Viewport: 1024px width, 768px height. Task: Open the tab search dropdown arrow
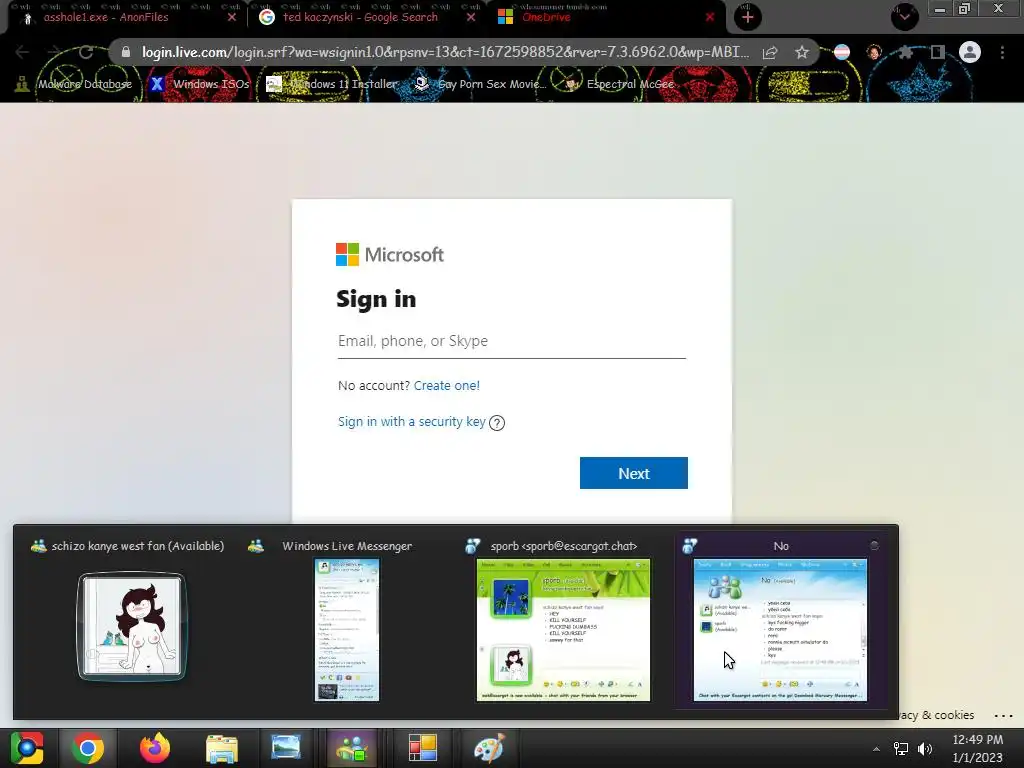(904, 17)
